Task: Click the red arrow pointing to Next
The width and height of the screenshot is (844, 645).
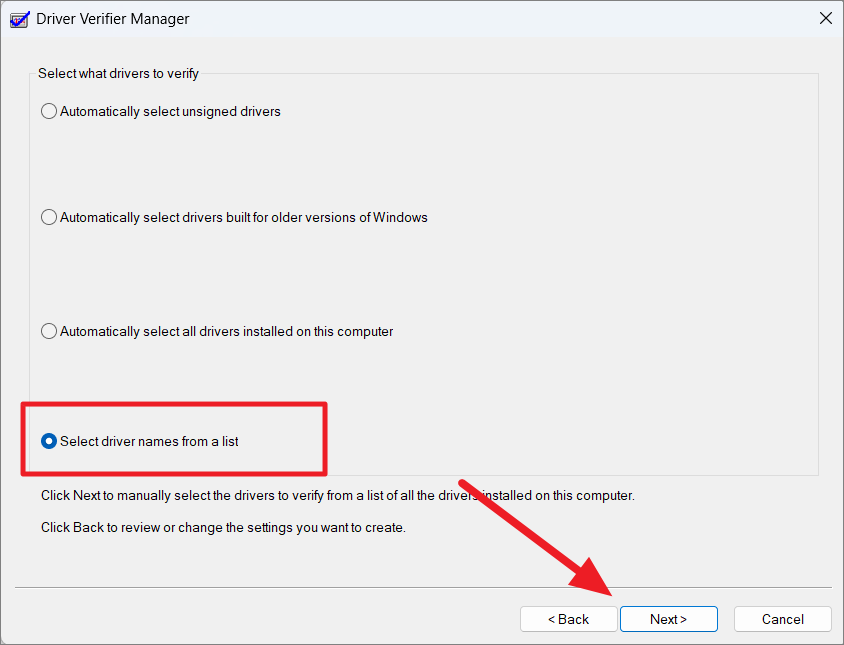Action: coord(536,537)
